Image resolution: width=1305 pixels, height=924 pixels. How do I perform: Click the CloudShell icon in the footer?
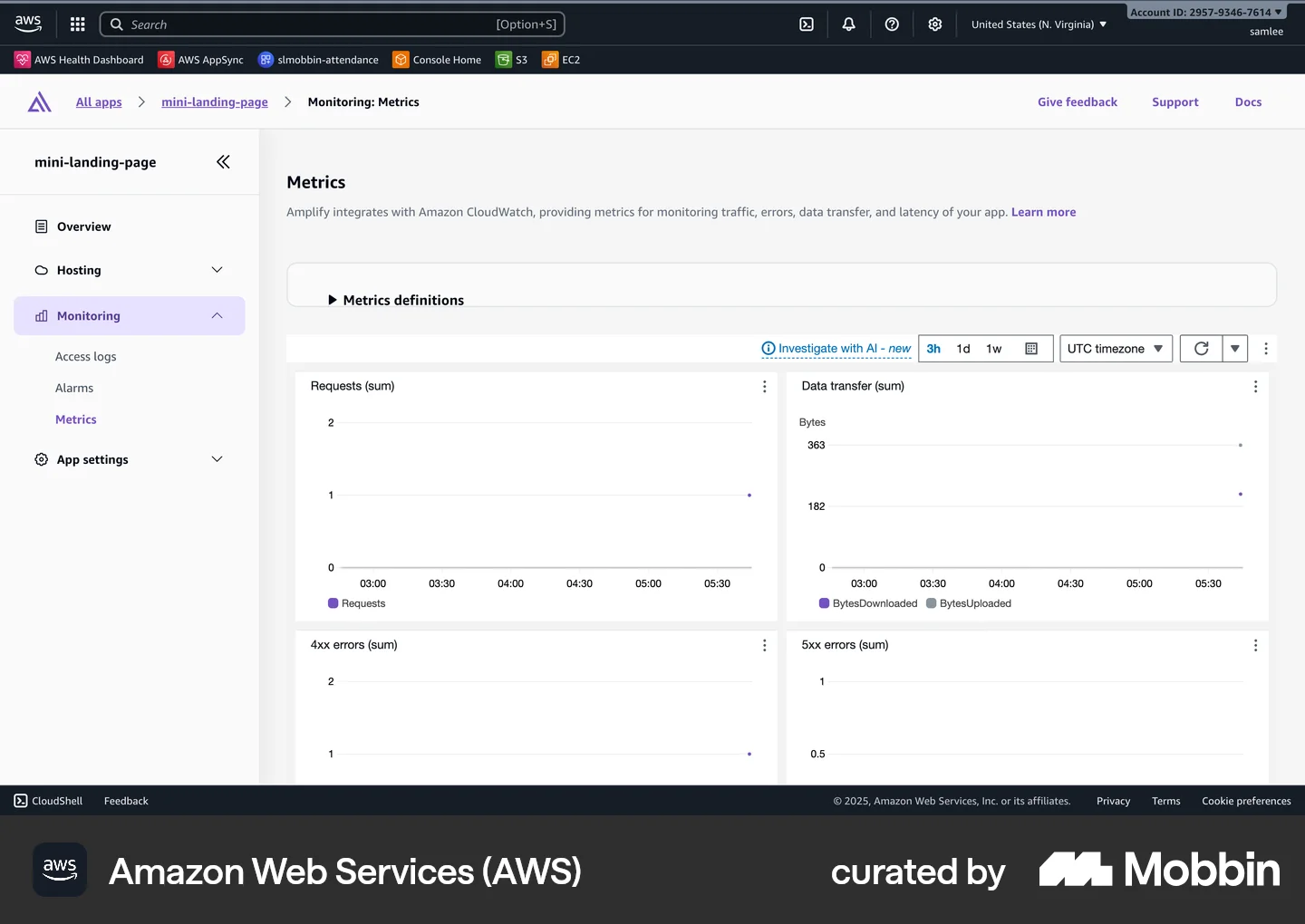pyautogui.click(x=21, y=801)
